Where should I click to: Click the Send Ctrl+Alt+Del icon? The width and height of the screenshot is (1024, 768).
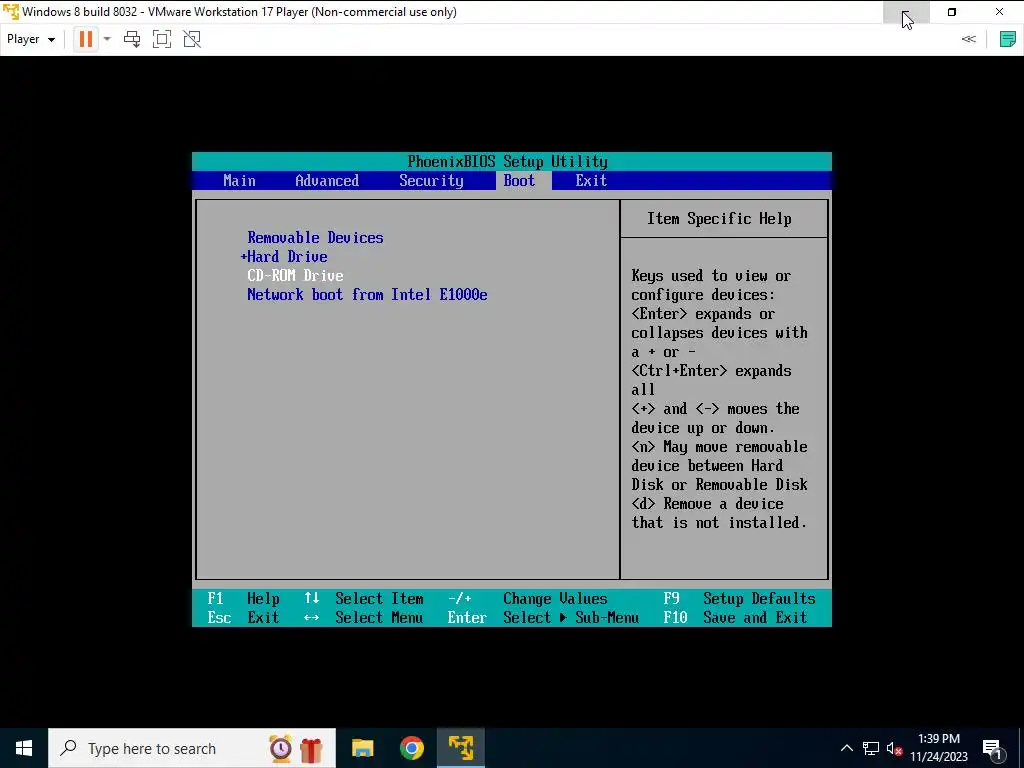[132, 39]
